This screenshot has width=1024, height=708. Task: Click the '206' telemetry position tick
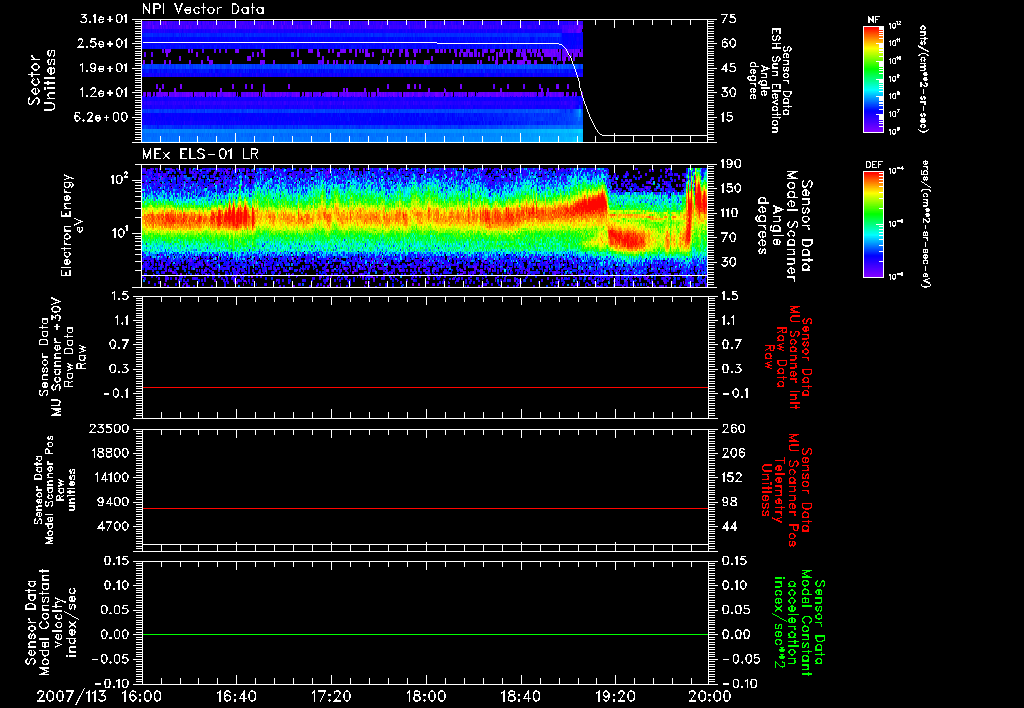coord(731,453)
